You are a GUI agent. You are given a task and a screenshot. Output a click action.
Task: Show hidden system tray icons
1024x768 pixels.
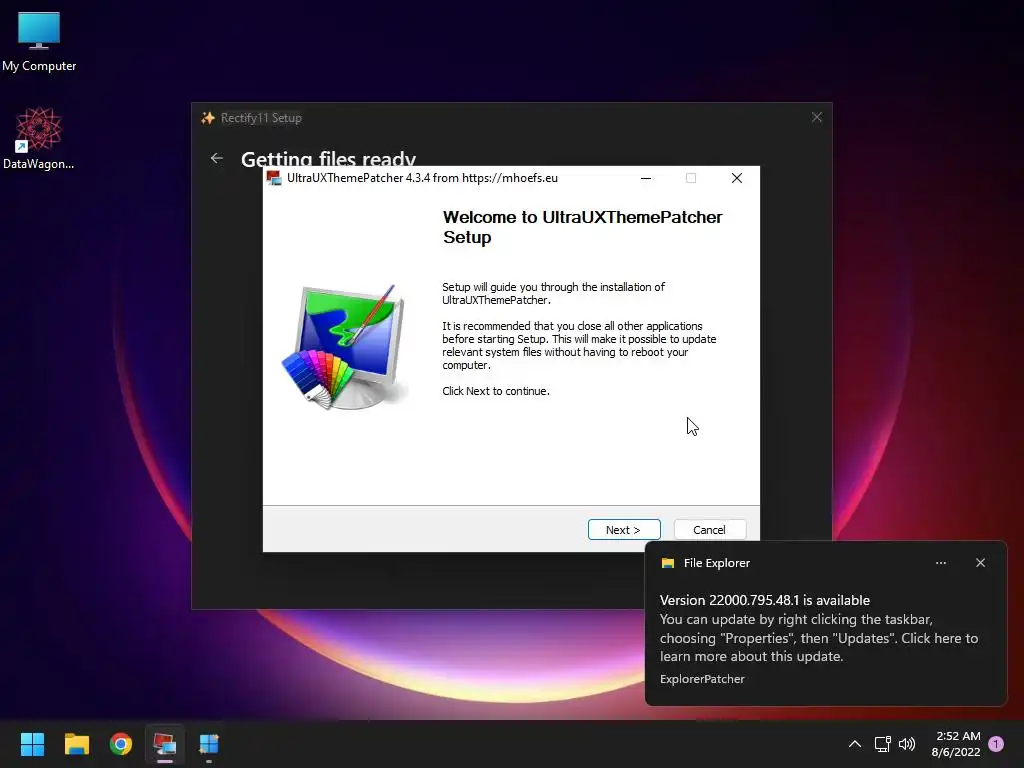tap(854, 744)
